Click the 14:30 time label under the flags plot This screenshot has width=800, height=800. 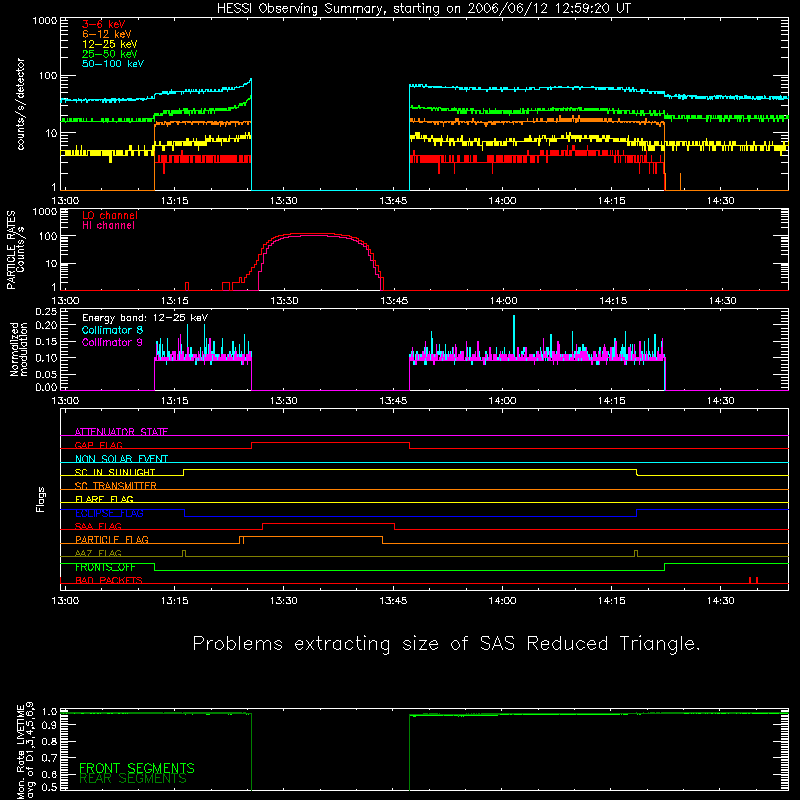click(x=721, y=601)
